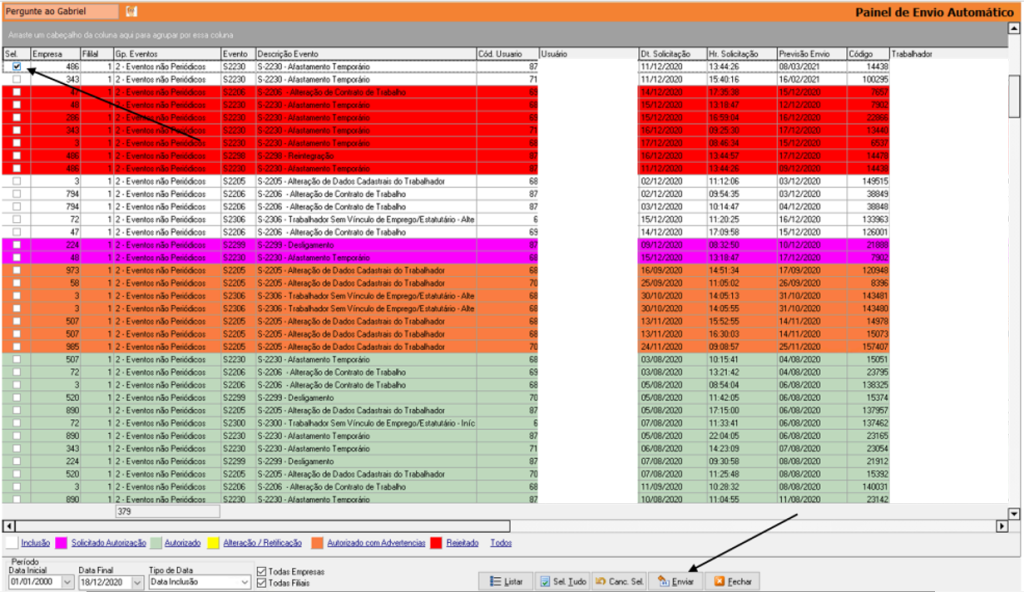This screenshot has width=1024, height=592.
Task: Click the Sel. Tudo button
Action: (562, 582)
